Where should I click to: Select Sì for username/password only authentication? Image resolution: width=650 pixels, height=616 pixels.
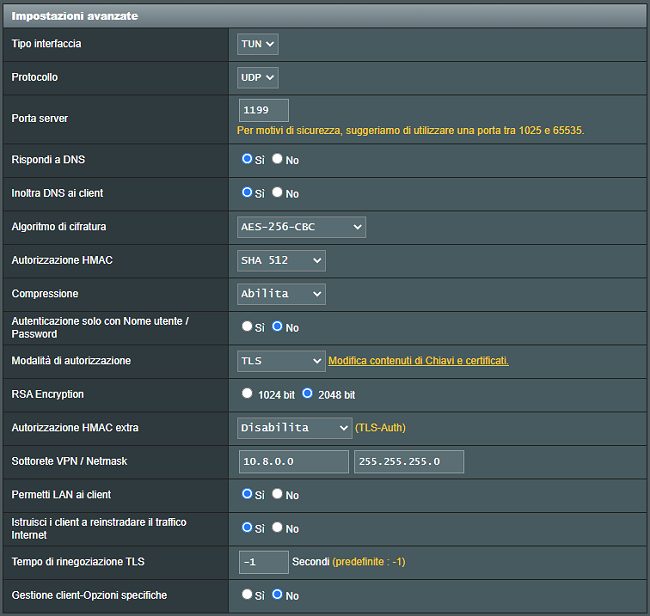point(247,326)
